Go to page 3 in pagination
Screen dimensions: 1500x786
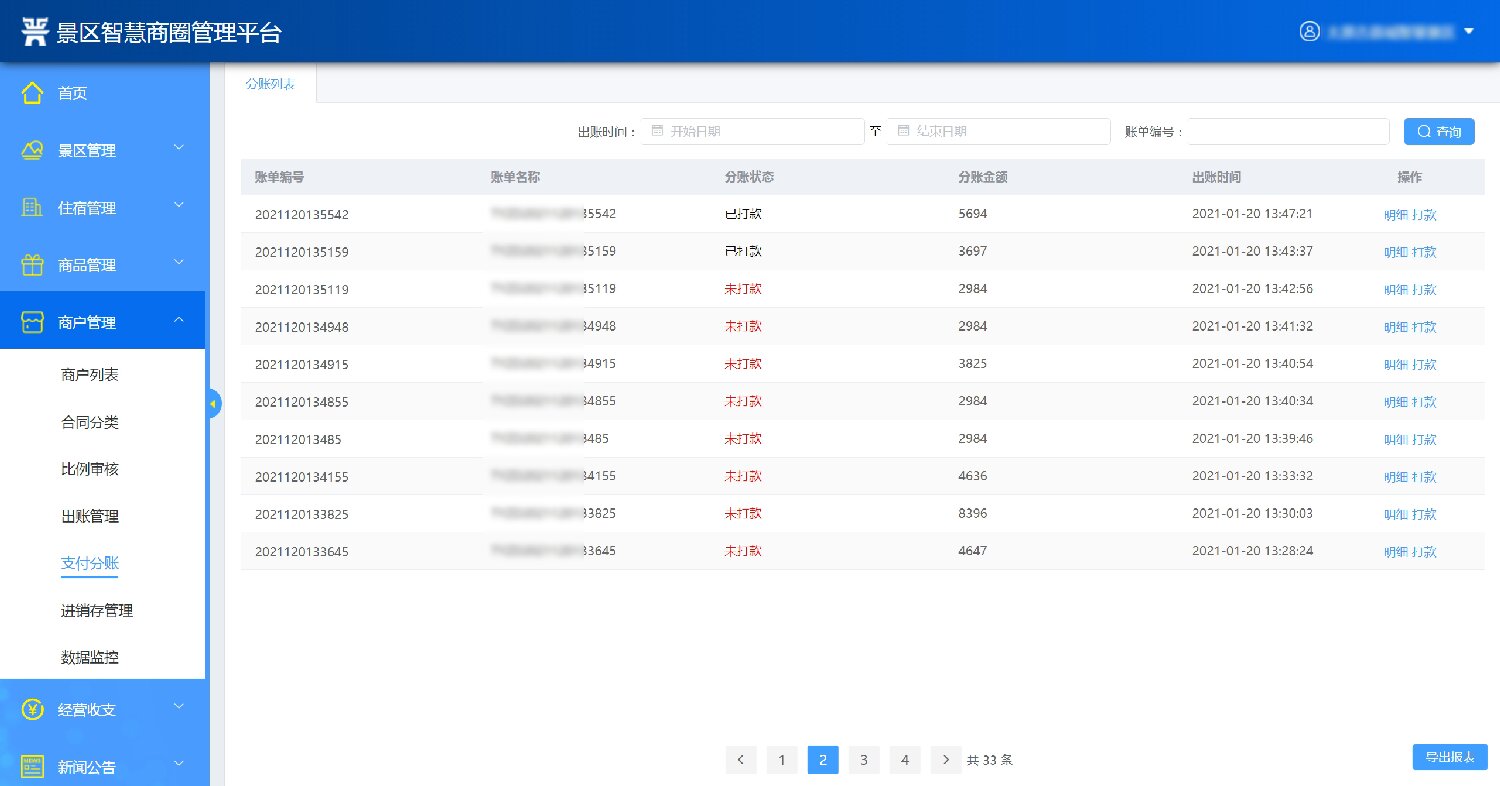coord(863,760)
